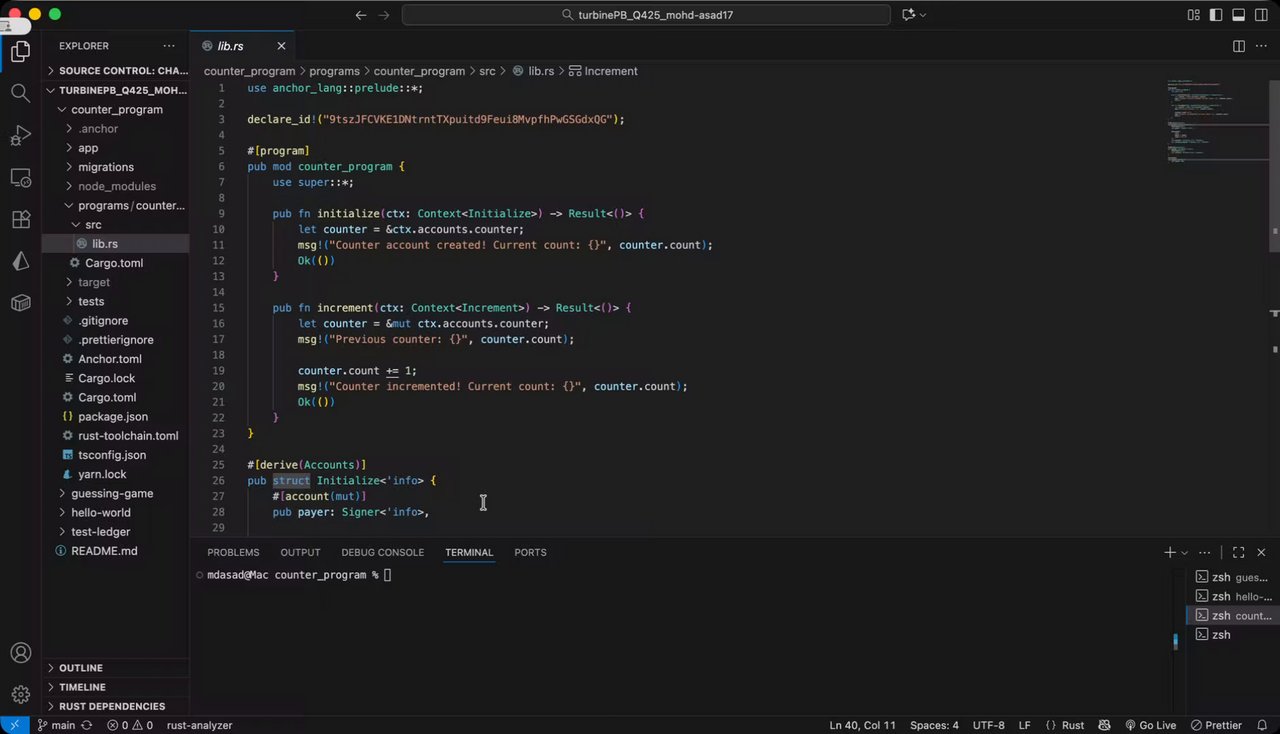
Task: Open the Copilot chat icon in the title bar
Action: (x=908, y=15)
